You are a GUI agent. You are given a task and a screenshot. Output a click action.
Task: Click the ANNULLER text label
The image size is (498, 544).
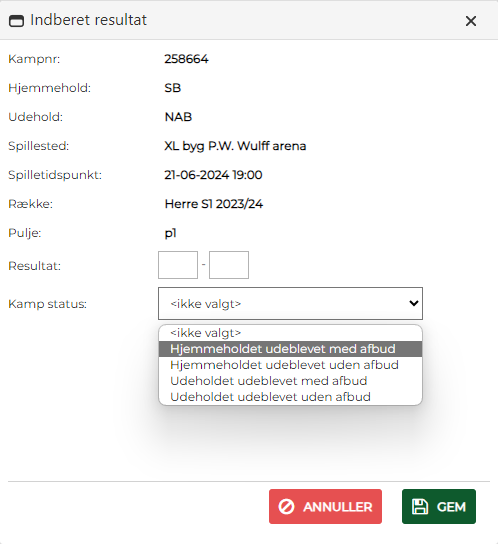[337, 507]
